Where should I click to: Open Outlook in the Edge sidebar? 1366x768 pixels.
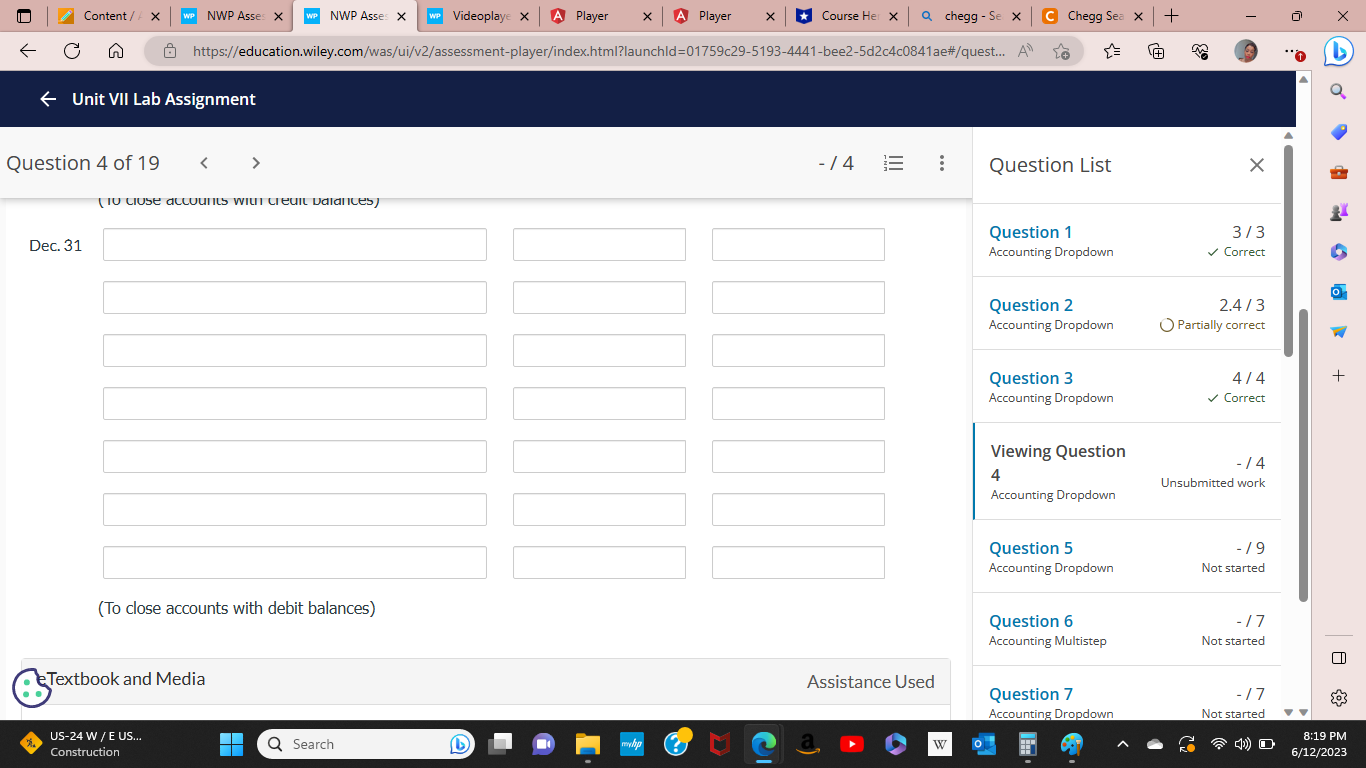pos(1339,292)
